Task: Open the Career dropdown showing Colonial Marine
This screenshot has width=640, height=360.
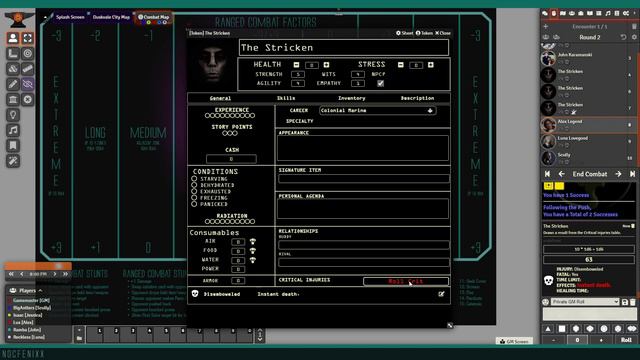Action: click(377, 111)
